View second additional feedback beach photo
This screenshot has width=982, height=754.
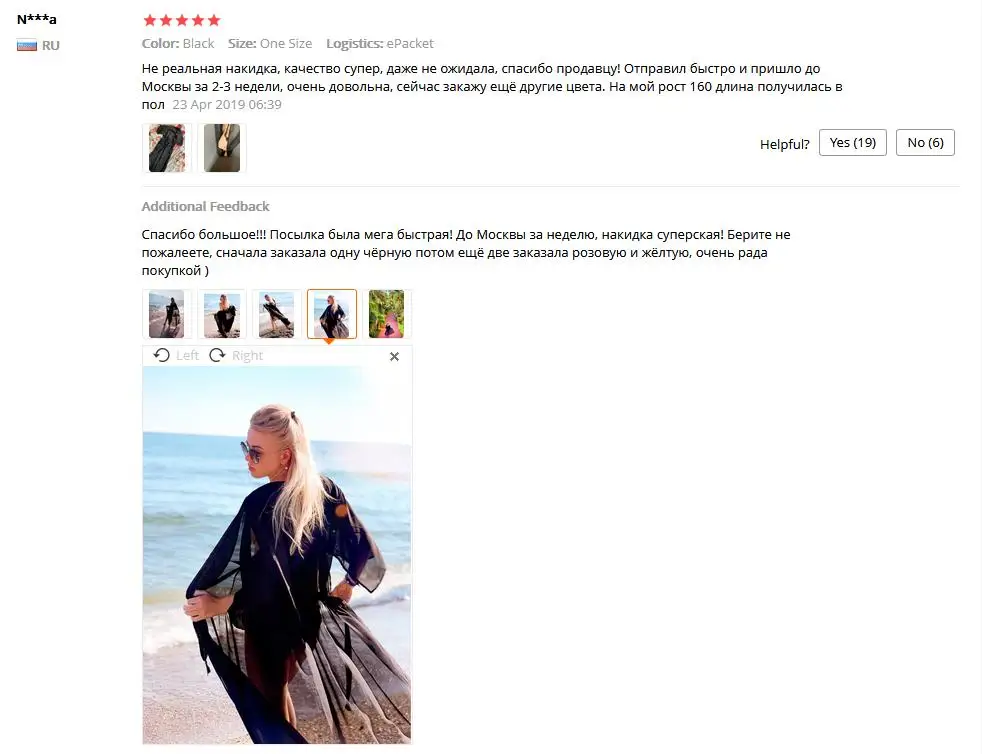222,314
